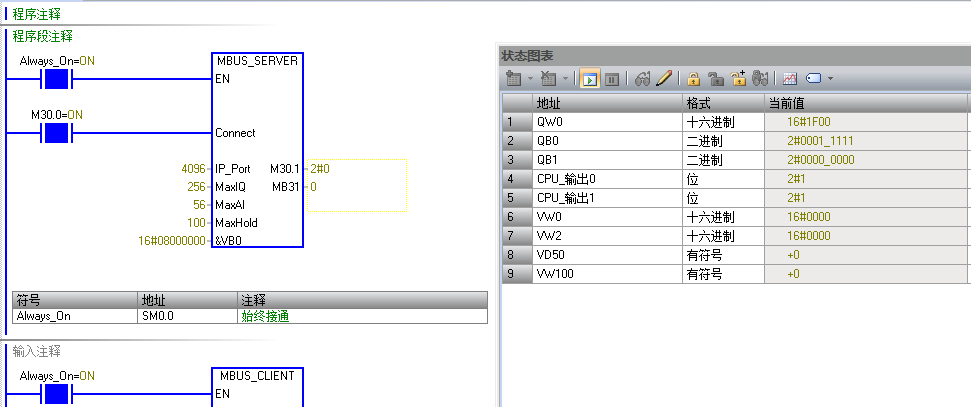Click the single read glasses icon
The height and width of the screenshot is (407, 971).
click(x=643, y=78)
